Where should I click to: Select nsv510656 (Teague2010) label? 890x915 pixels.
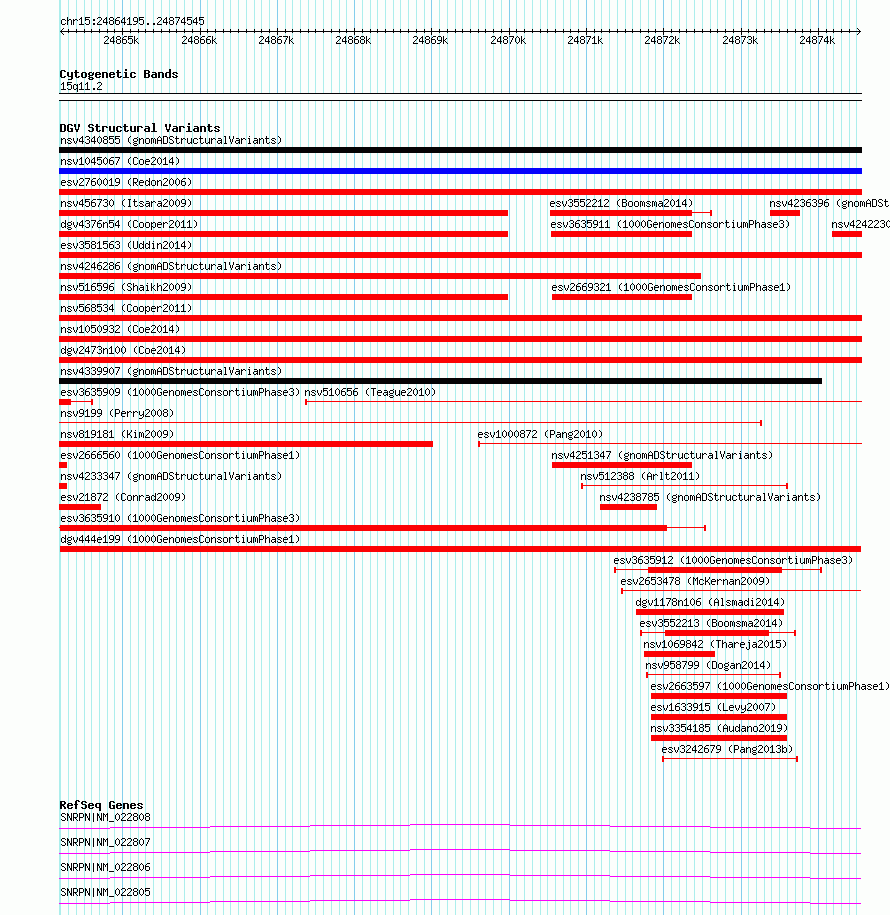(370, 392)
